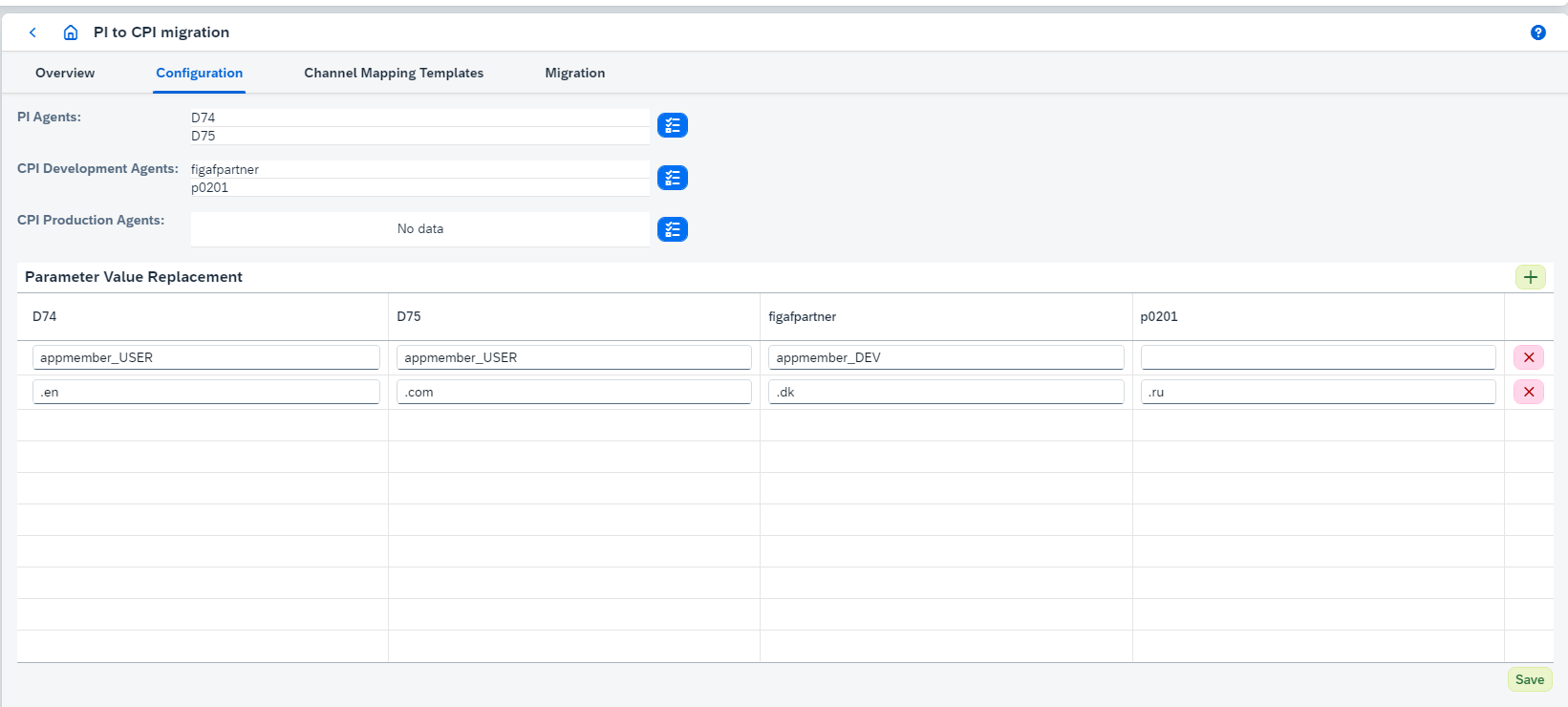Open the home icon next to page title
The image size is (1568, 707).
[71, 32]
